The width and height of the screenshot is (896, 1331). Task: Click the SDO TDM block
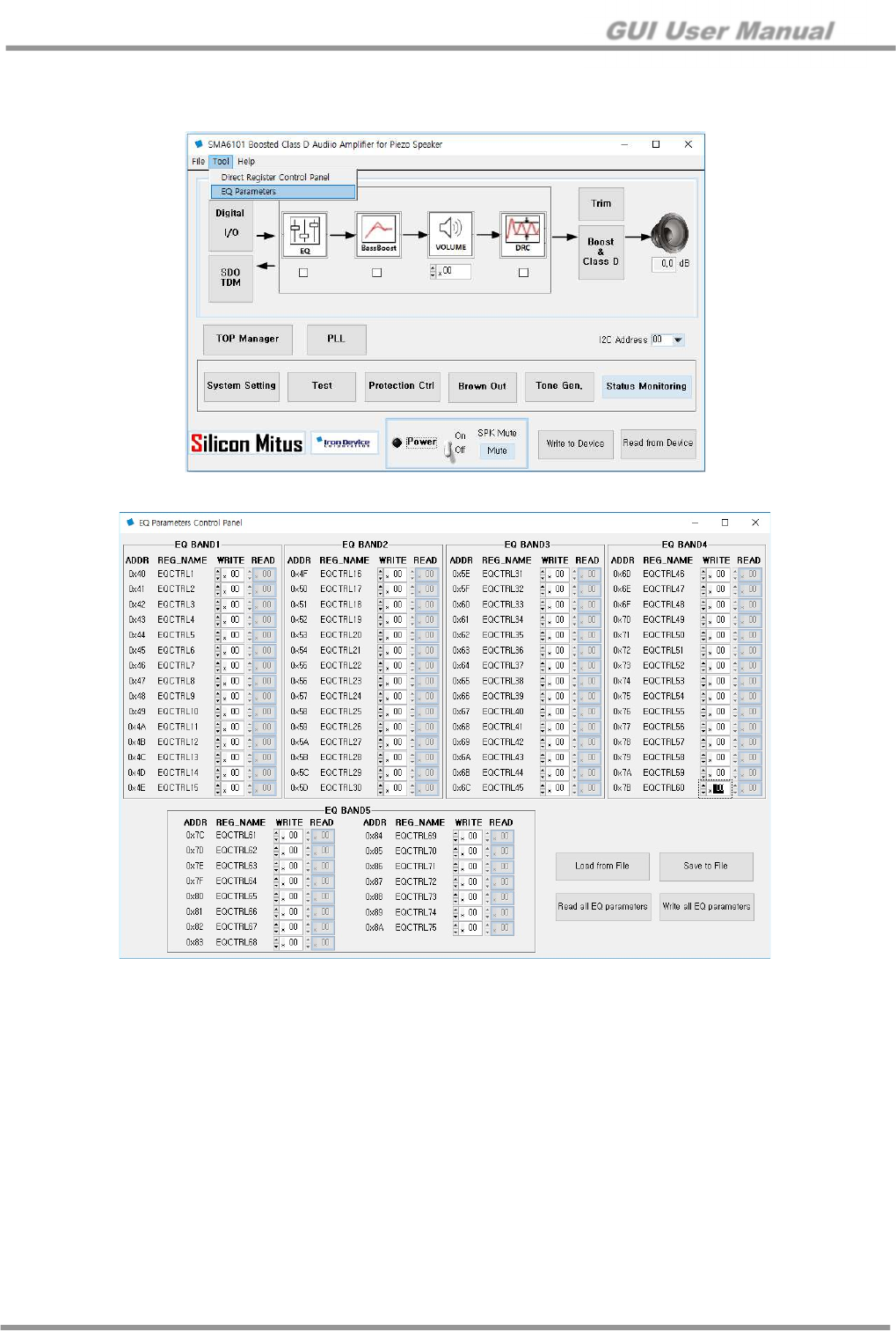(230, 278)
